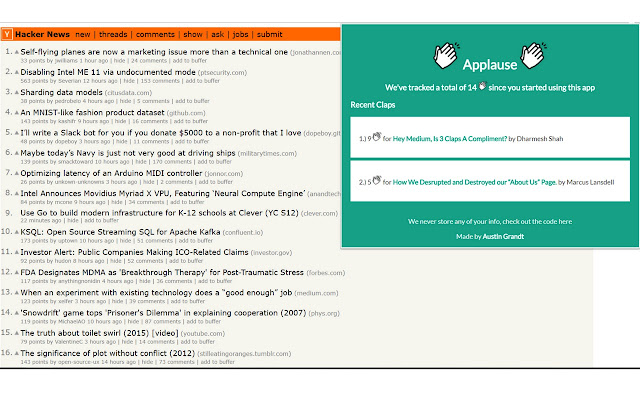The height and width of the screenshot is (400, 640).
Task: Click the 'Recent Claps' heading
Action: point(373,105)
